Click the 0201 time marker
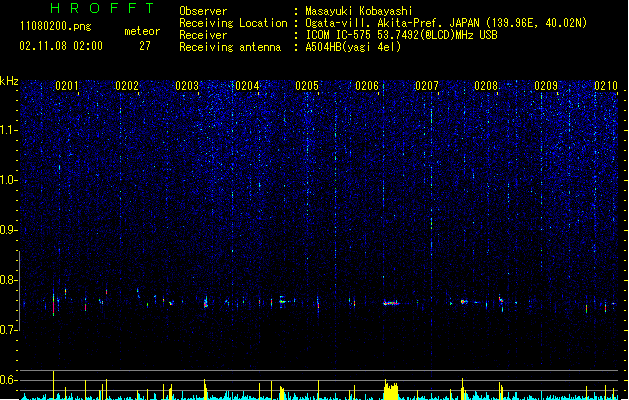 [67, 86]
